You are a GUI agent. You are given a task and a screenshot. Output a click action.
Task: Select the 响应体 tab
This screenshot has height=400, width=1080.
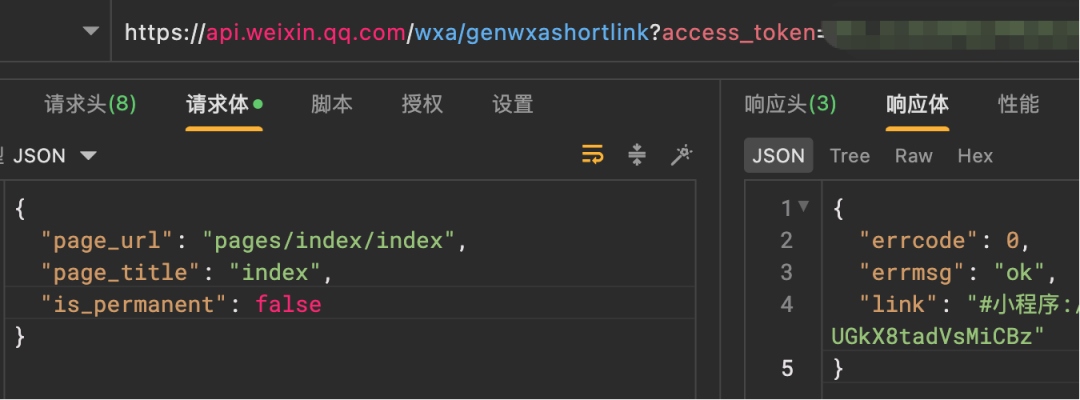pyautogui.click(x=917, y=104)
